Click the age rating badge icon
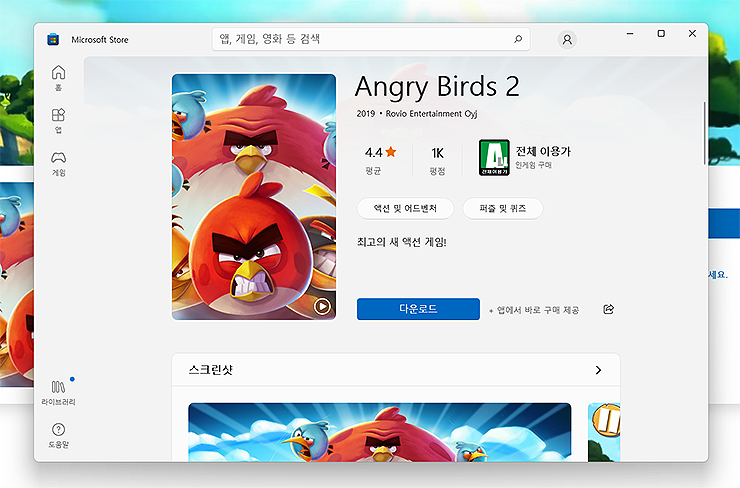Viewport: 740px width, 488px height. click(494, 158)
